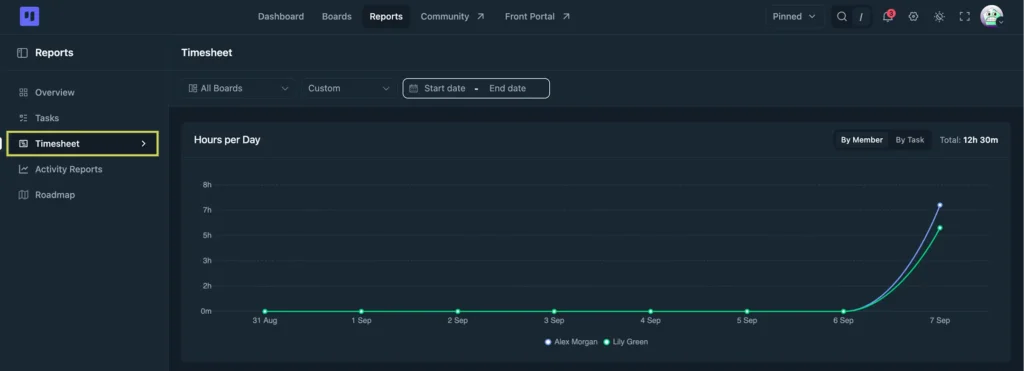This screenshot has width=1024, height=371.
Task: Open the settings gear icon
Action: coord(913,16)
